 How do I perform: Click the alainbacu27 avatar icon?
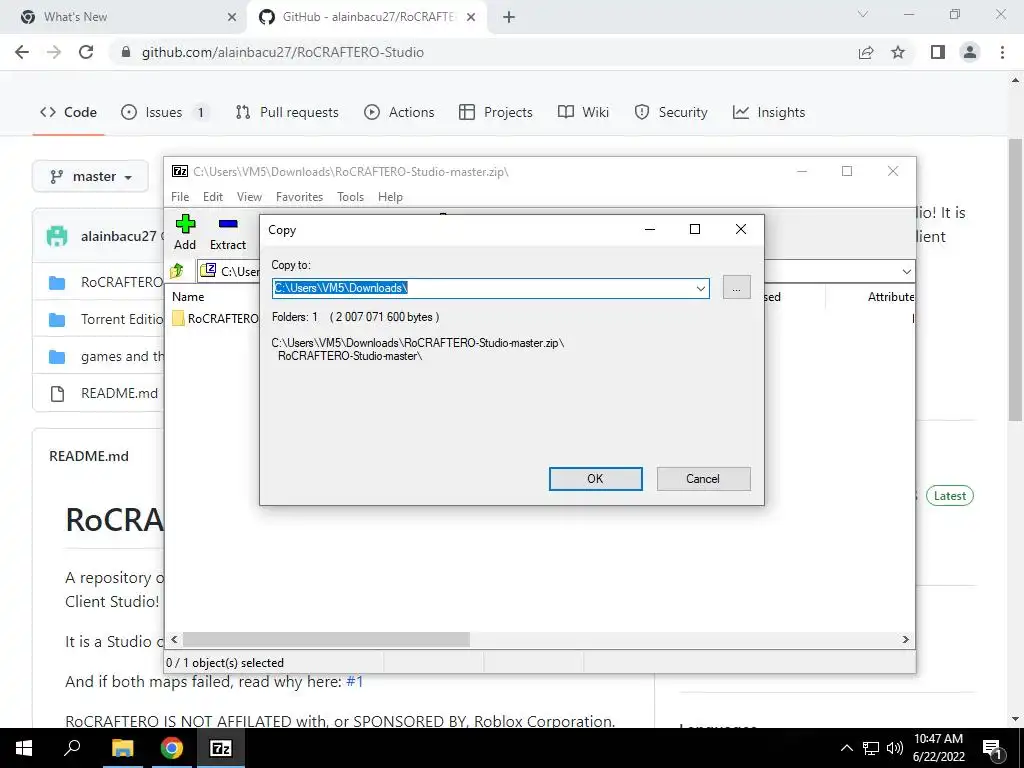(57, 236)
